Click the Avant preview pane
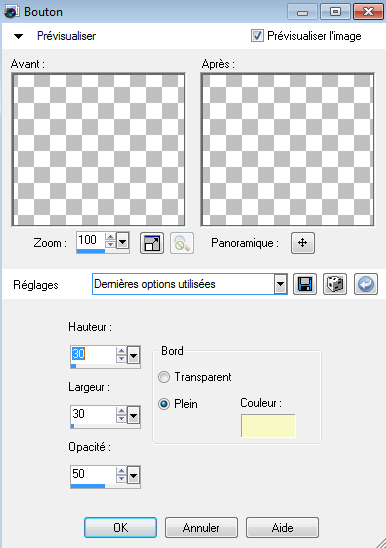 point(98,150)
